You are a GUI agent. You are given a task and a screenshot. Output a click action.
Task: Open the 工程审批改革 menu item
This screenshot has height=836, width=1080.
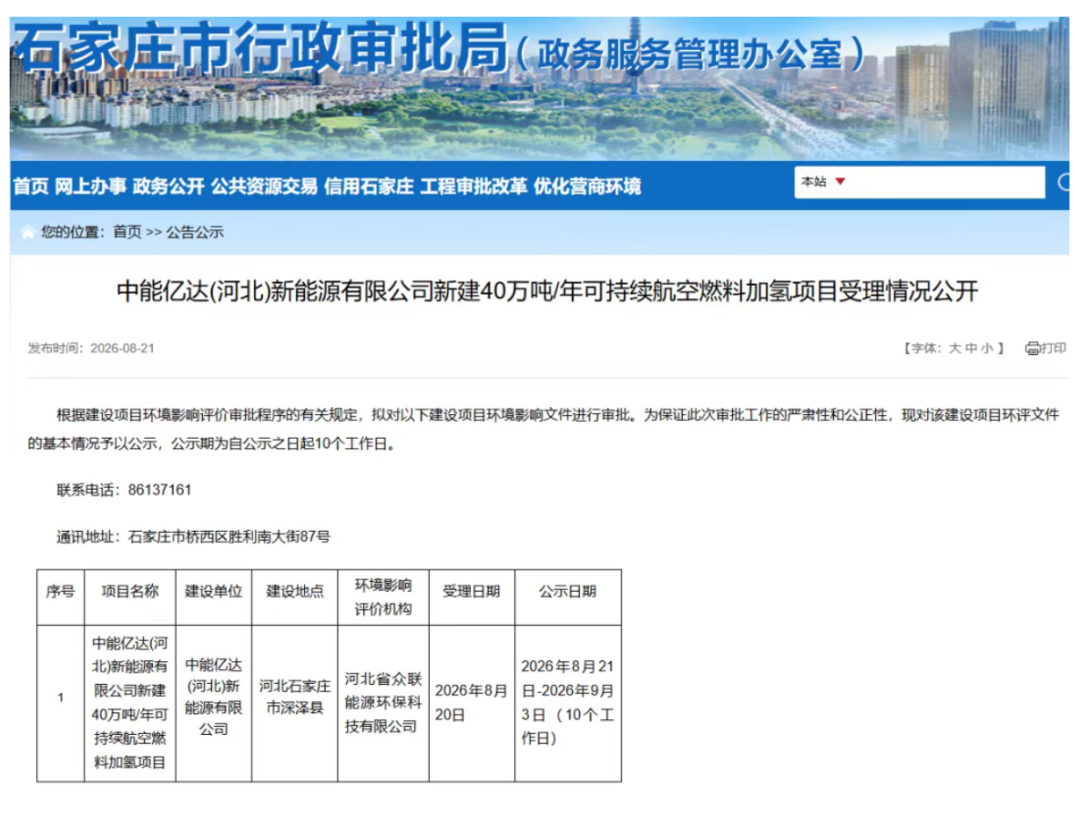pos(474,186)
